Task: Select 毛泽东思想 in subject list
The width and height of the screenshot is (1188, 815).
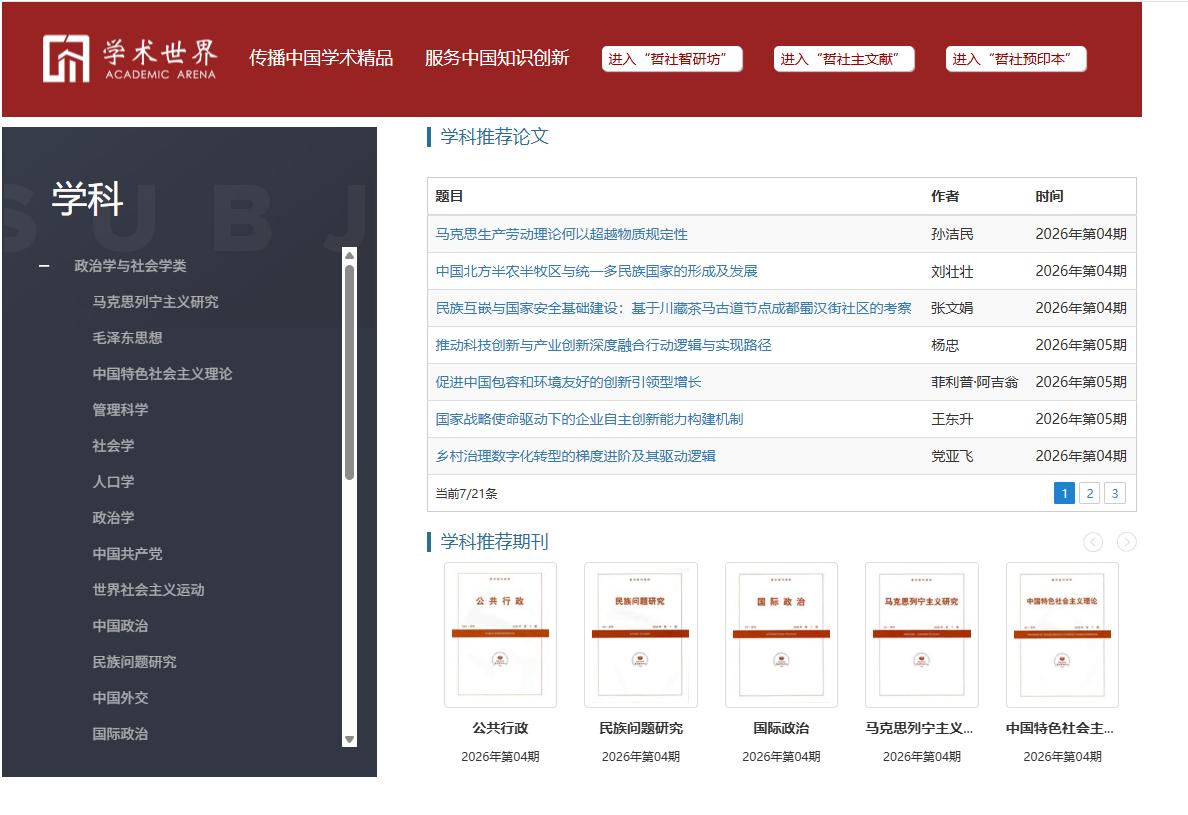Action: click(x=127, y=338)
